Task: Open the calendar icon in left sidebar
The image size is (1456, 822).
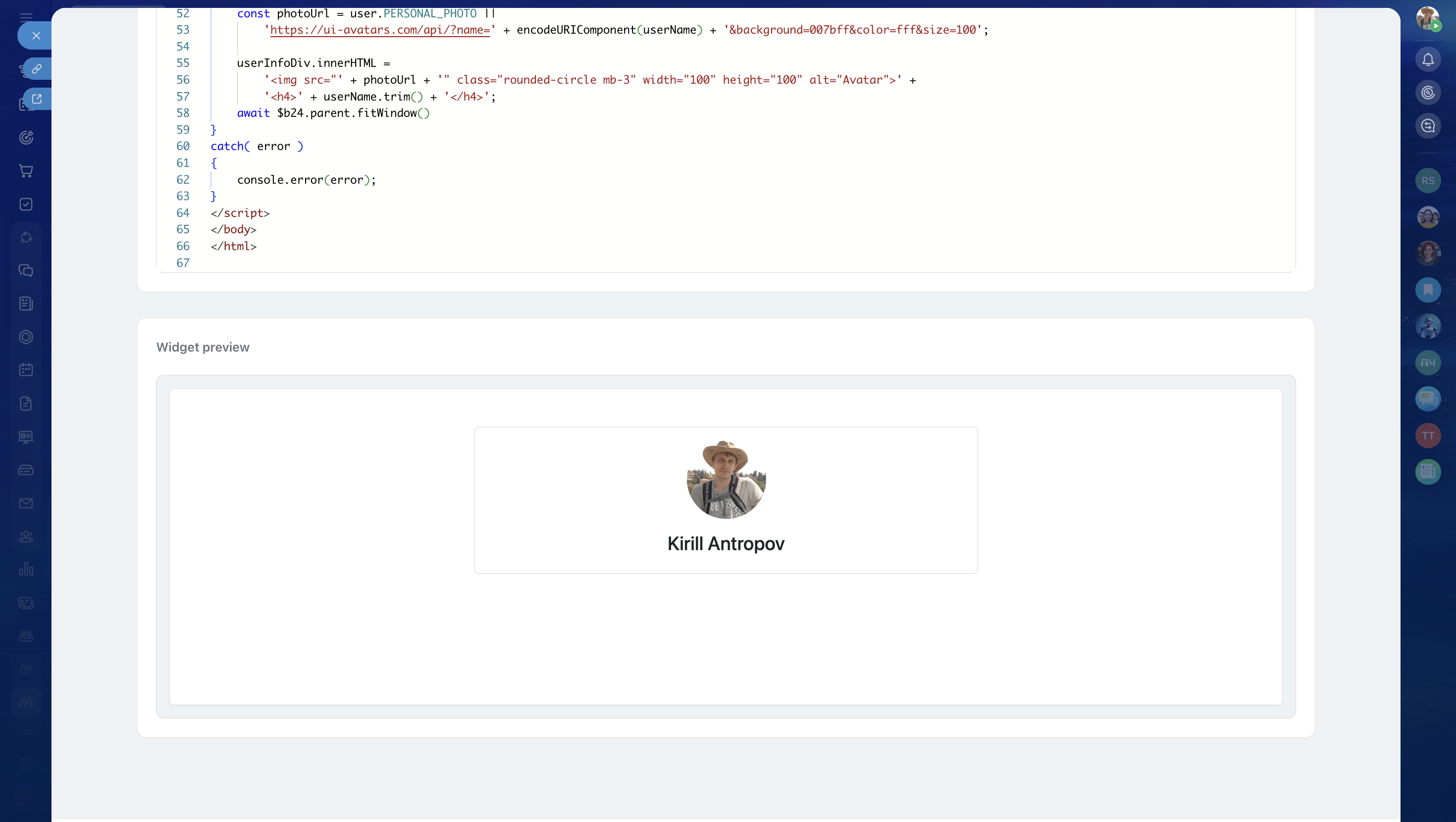Action: coord(26,370)
